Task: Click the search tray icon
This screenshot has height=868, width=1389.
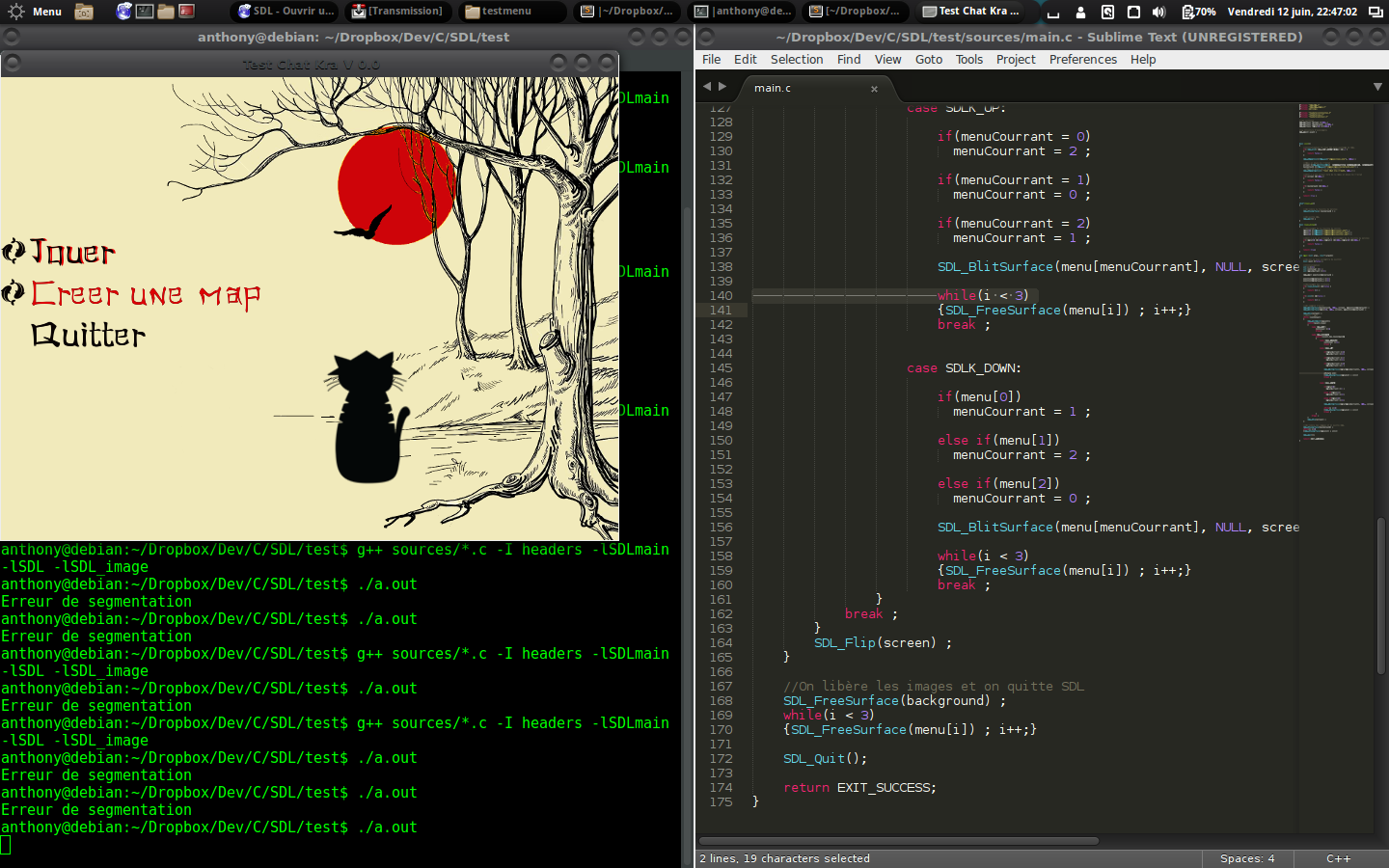Action: click(1107, 12)
